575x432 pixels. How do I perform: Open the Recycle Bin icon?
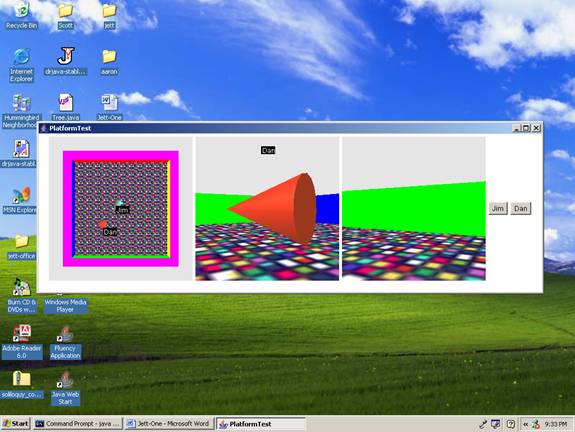(21, 15)
